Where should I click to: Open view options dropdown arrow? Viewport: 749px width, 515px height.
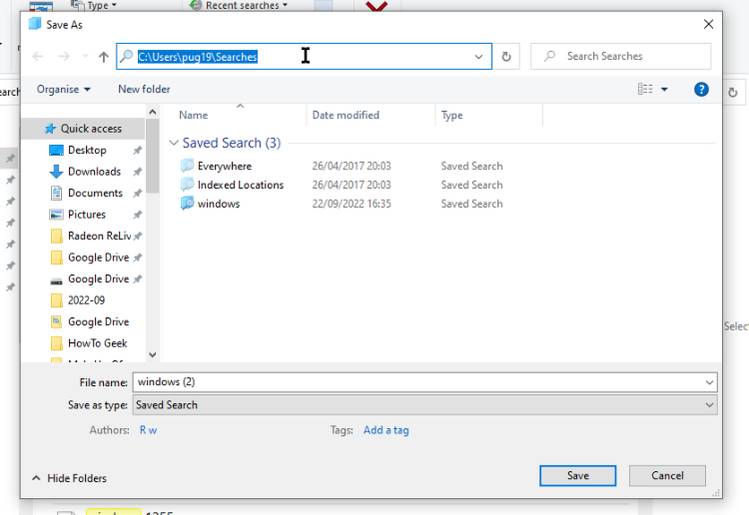click(664, 89)
